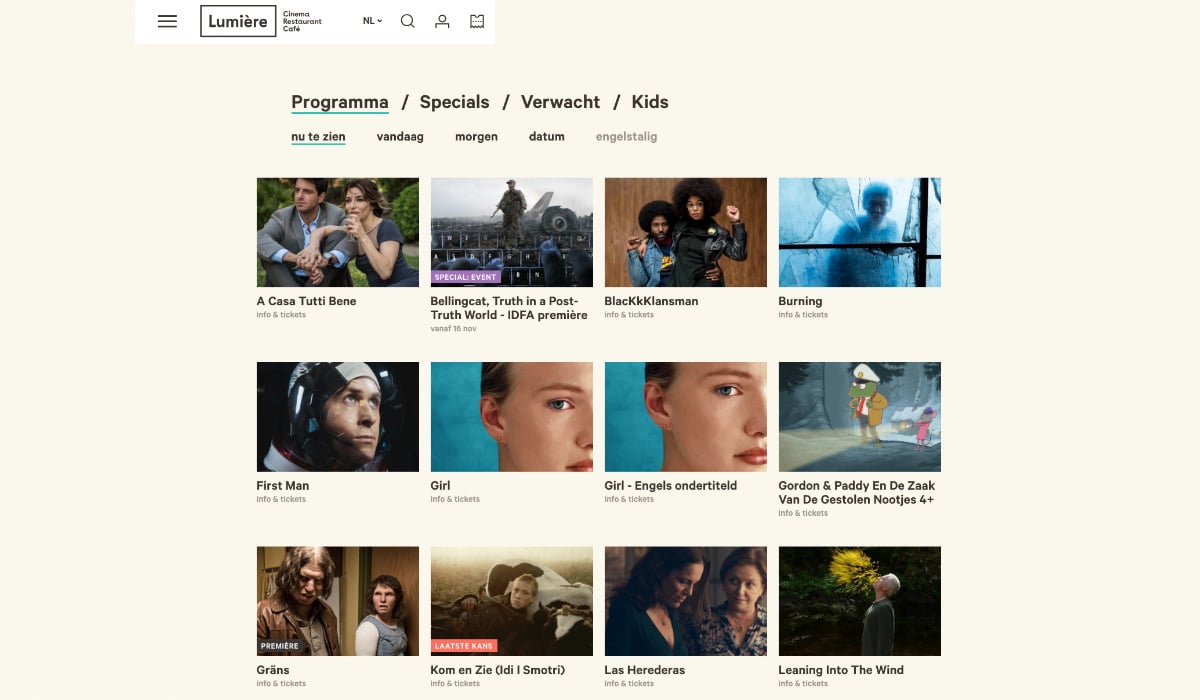Image resolution: width=1200 pixels, height=700 pixels.
Task: Click the 'Bellingcat, Truth in a Post-Truth World' title
Action: 509,308
